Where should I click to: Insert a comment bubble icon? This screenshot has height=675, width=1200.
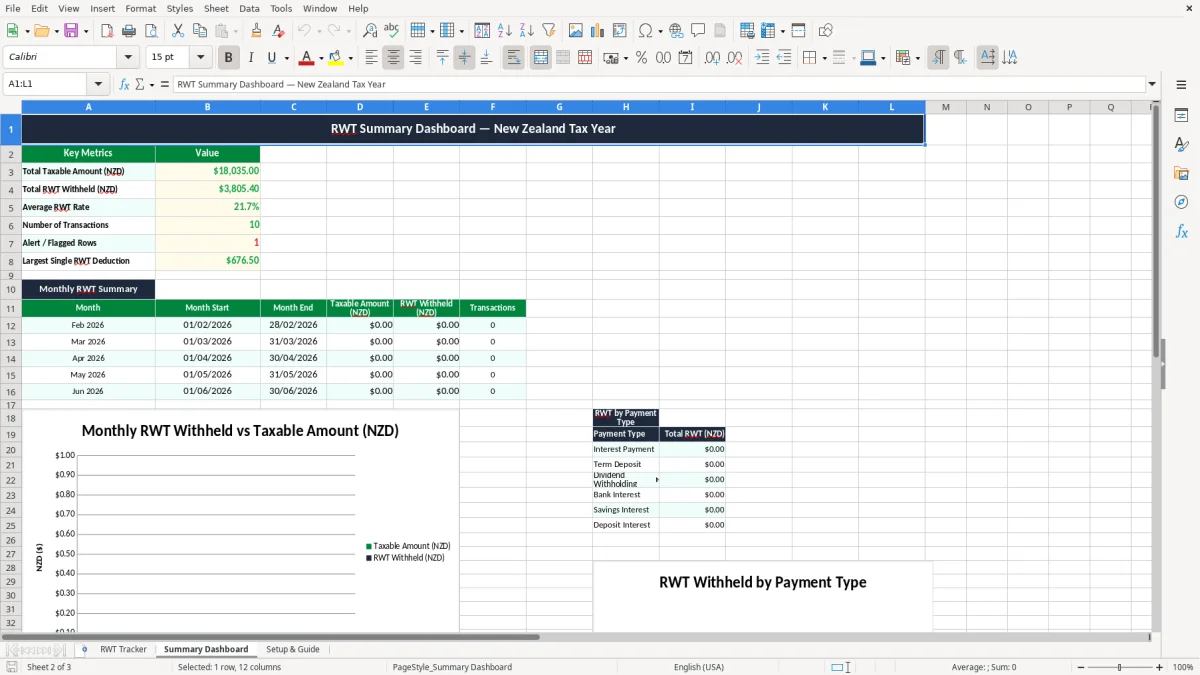[x=698, y=31]
